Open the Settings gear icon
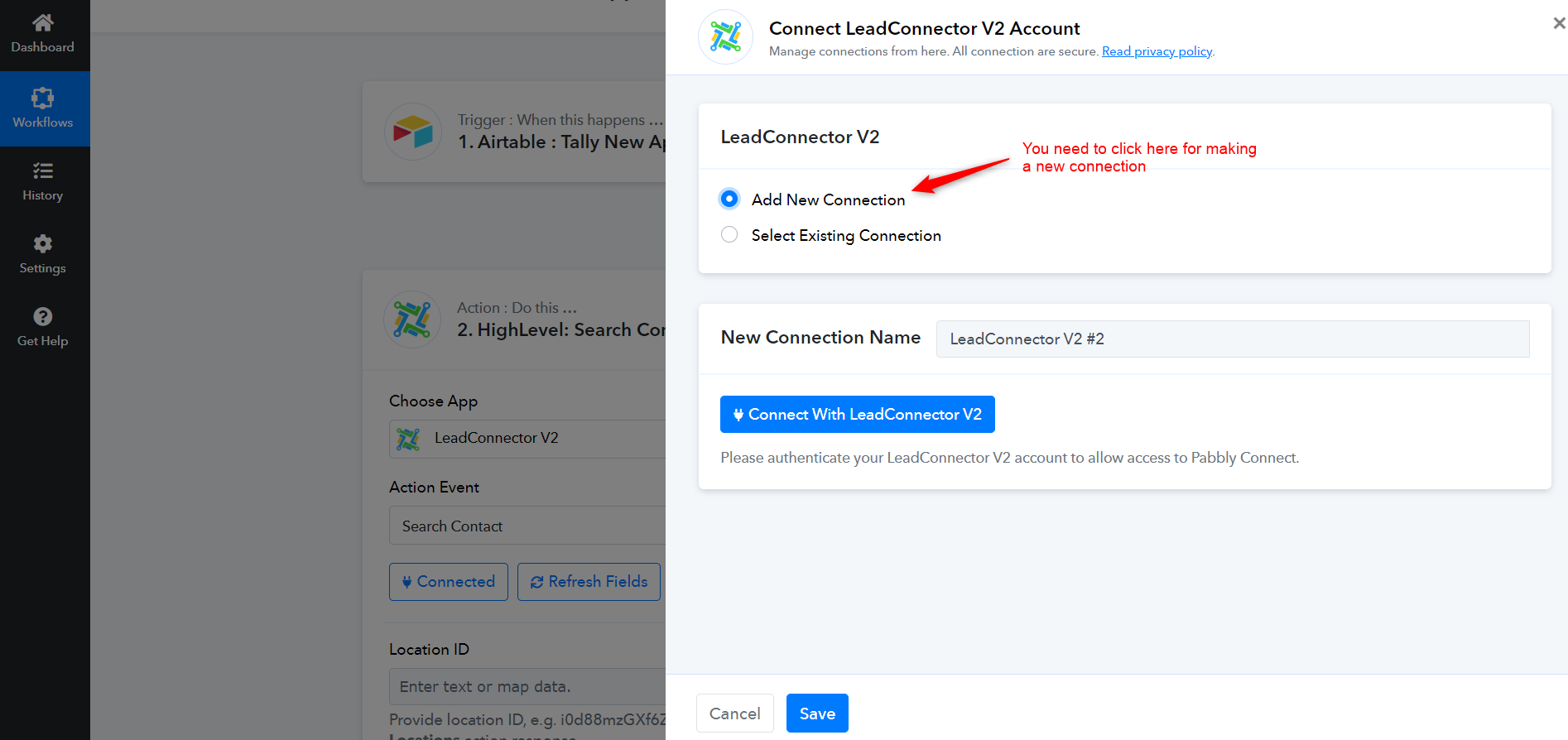 (42, 243)
